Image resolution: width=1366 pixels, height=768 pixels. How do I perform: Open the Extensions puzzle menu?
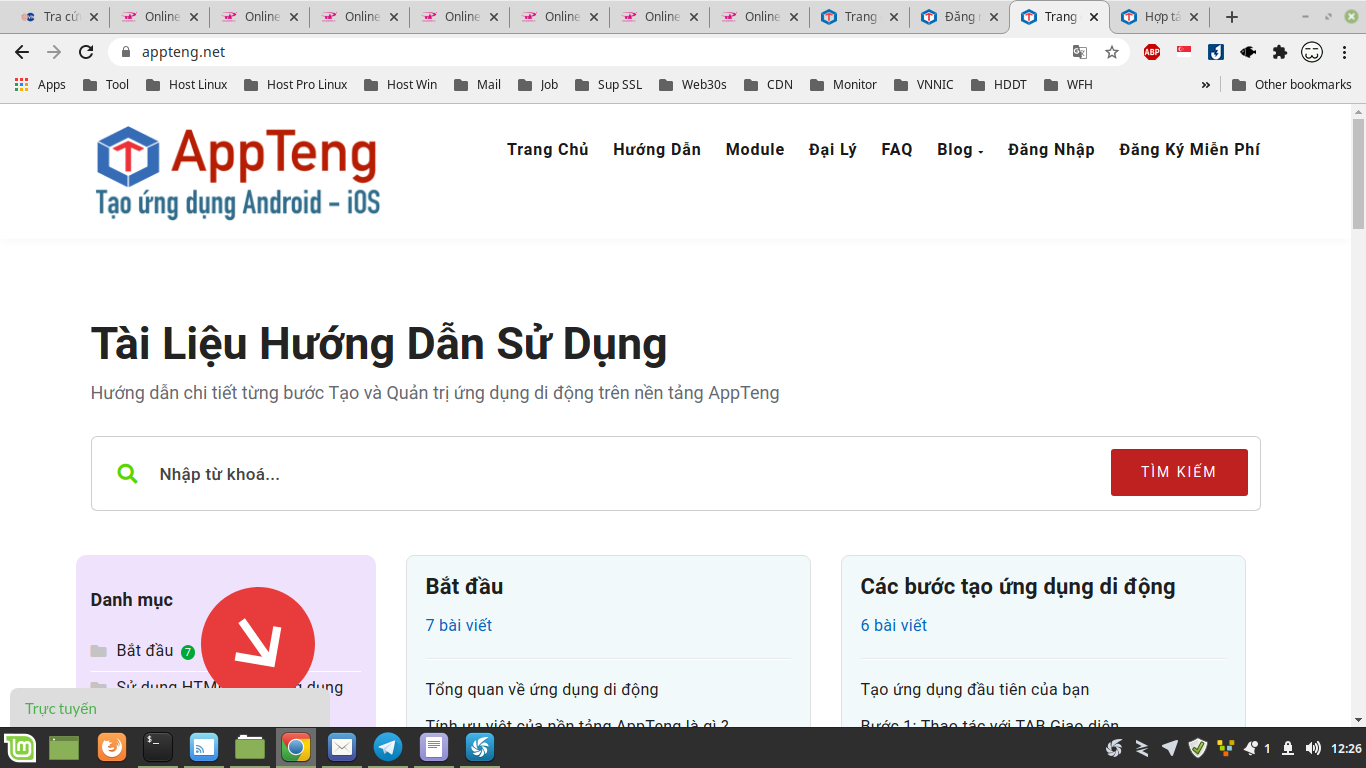tap(1280, 52)
